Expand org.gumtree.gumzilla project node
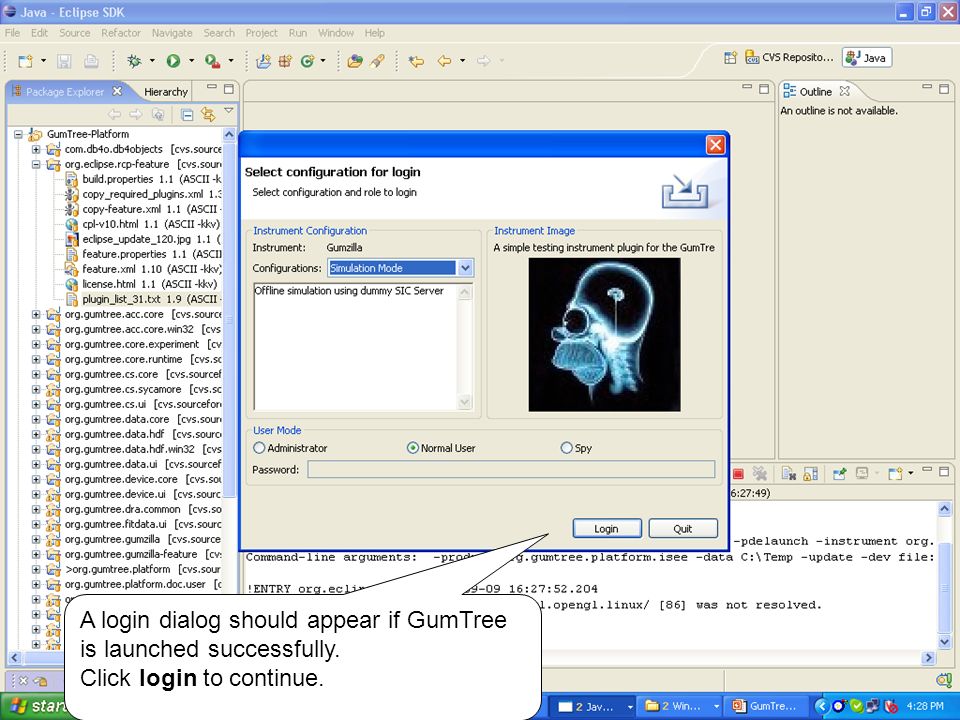The width and height of the screenshot is (960, 720). 36,539
